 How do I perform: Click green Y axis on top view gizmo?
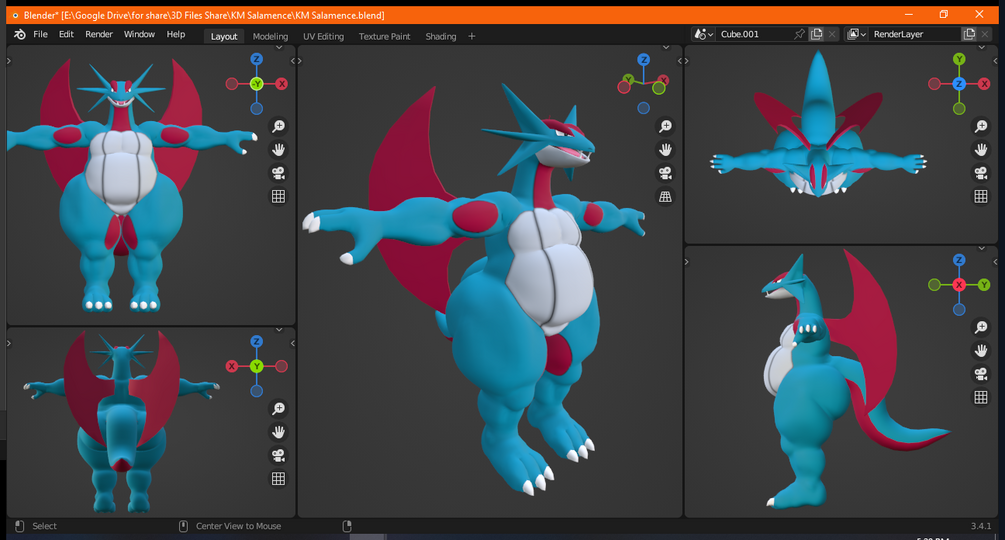[959, 60]
